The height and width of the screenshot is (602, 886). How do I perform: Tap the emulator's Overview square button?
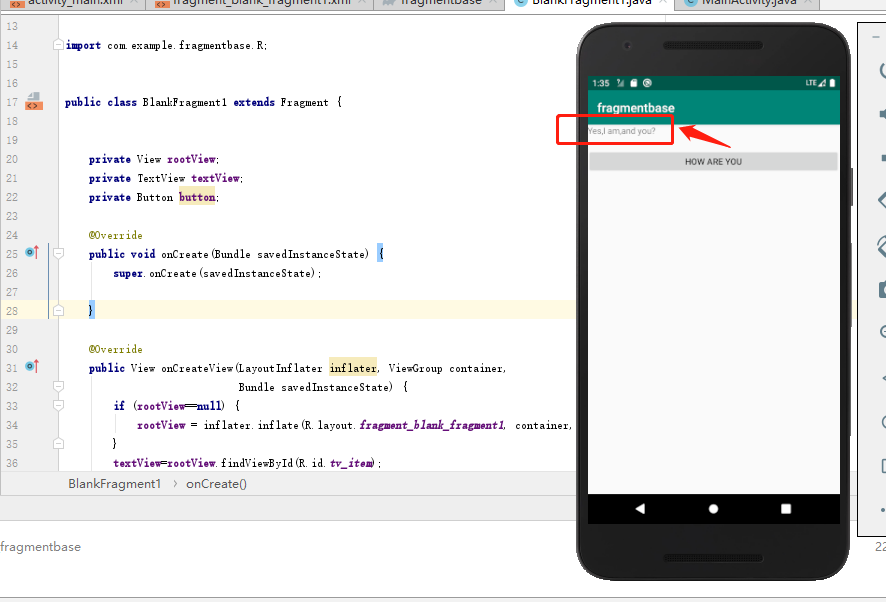point(785,509)
